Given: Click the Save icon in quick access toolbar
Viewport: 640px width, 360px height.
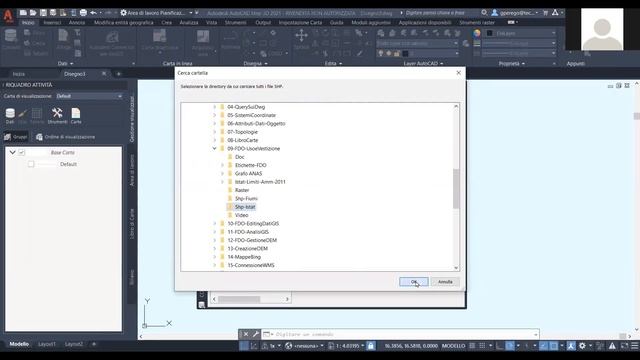Looking at the screenshot, I should pyautogui.click(x=43, y=13).
